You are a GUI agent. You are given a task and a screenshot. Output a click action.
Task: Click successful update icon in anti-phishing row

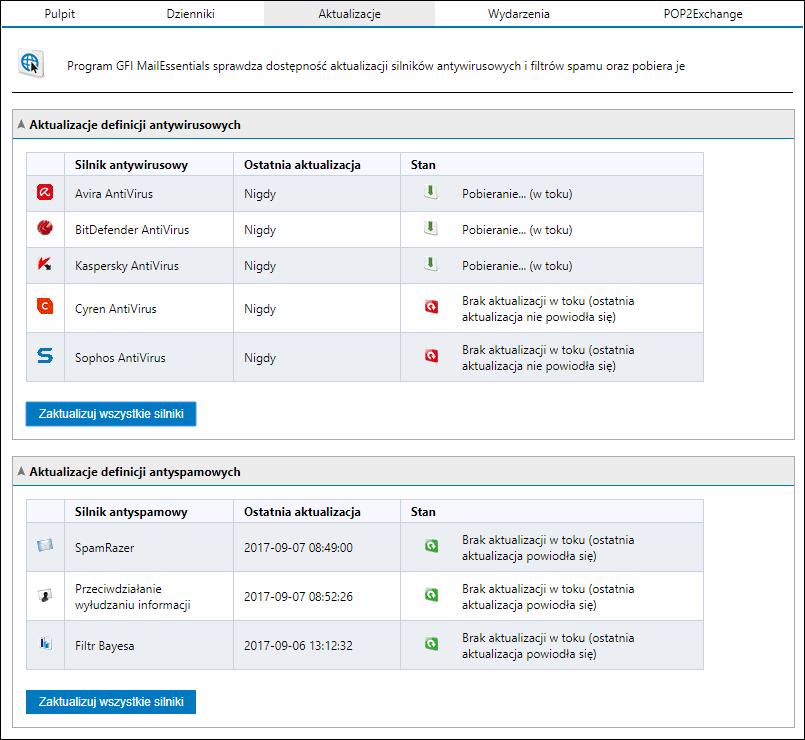click(x=431, y=595)
